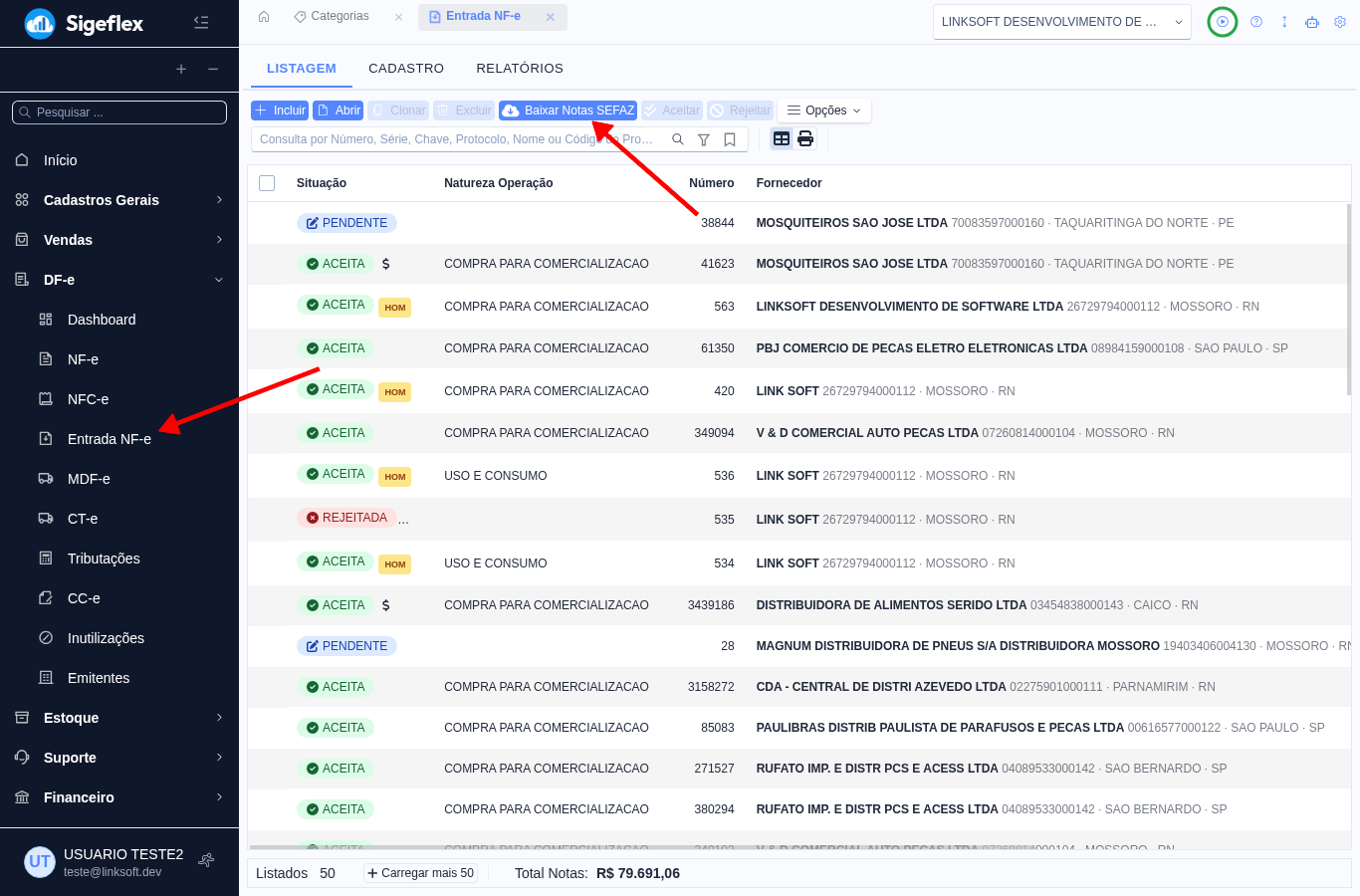Click the table vertical scrollbar
This screenshot has height=896, width=1360.
[1349, 299]
